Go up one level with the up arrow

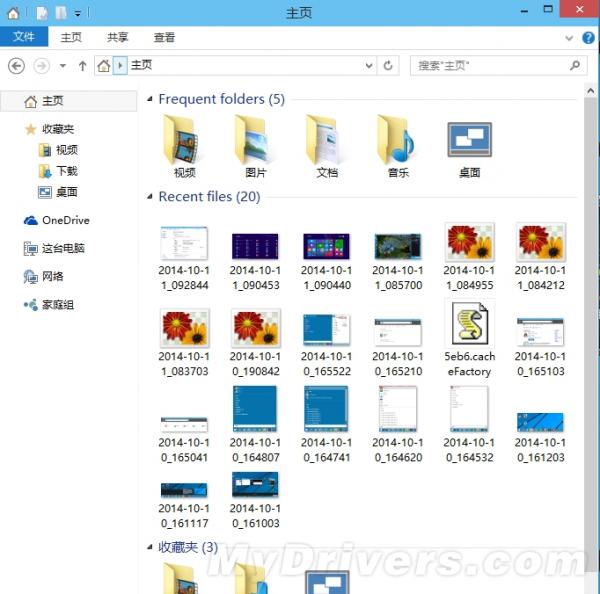coord(83,65)
